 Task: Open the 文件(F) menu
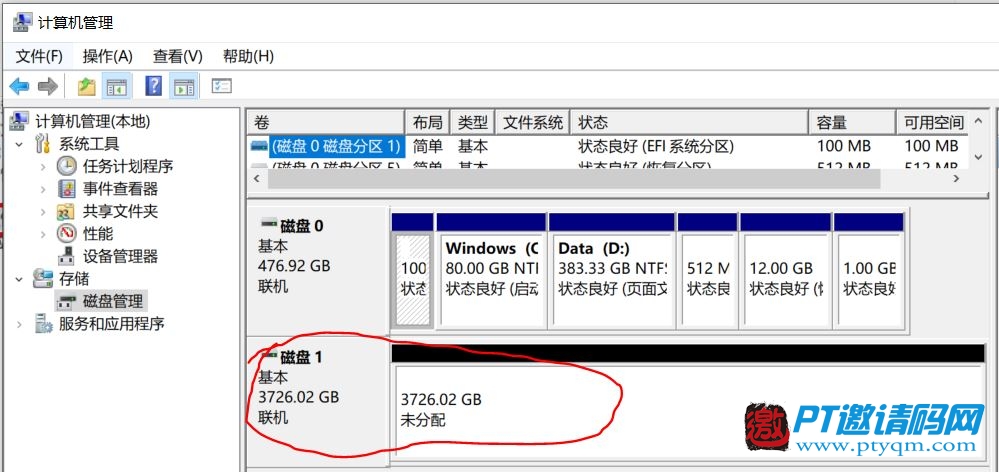[39, 57]
